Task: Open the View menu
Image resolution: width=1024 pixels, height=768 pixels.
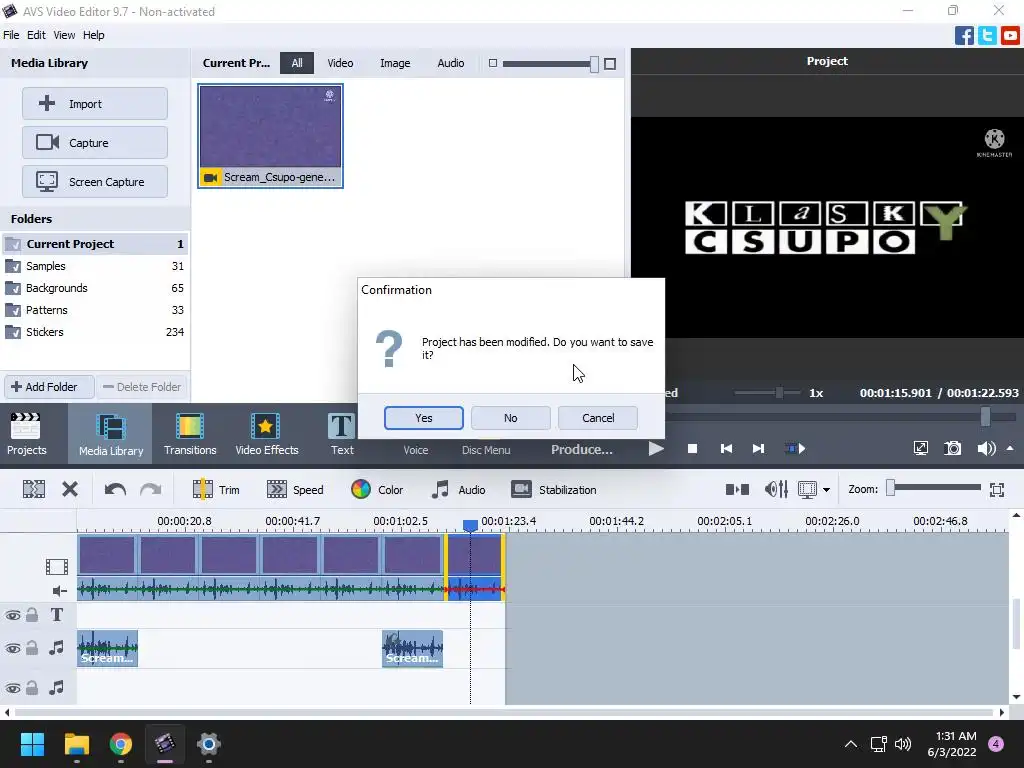Action: pyautogui.click(x=64, y=35)
